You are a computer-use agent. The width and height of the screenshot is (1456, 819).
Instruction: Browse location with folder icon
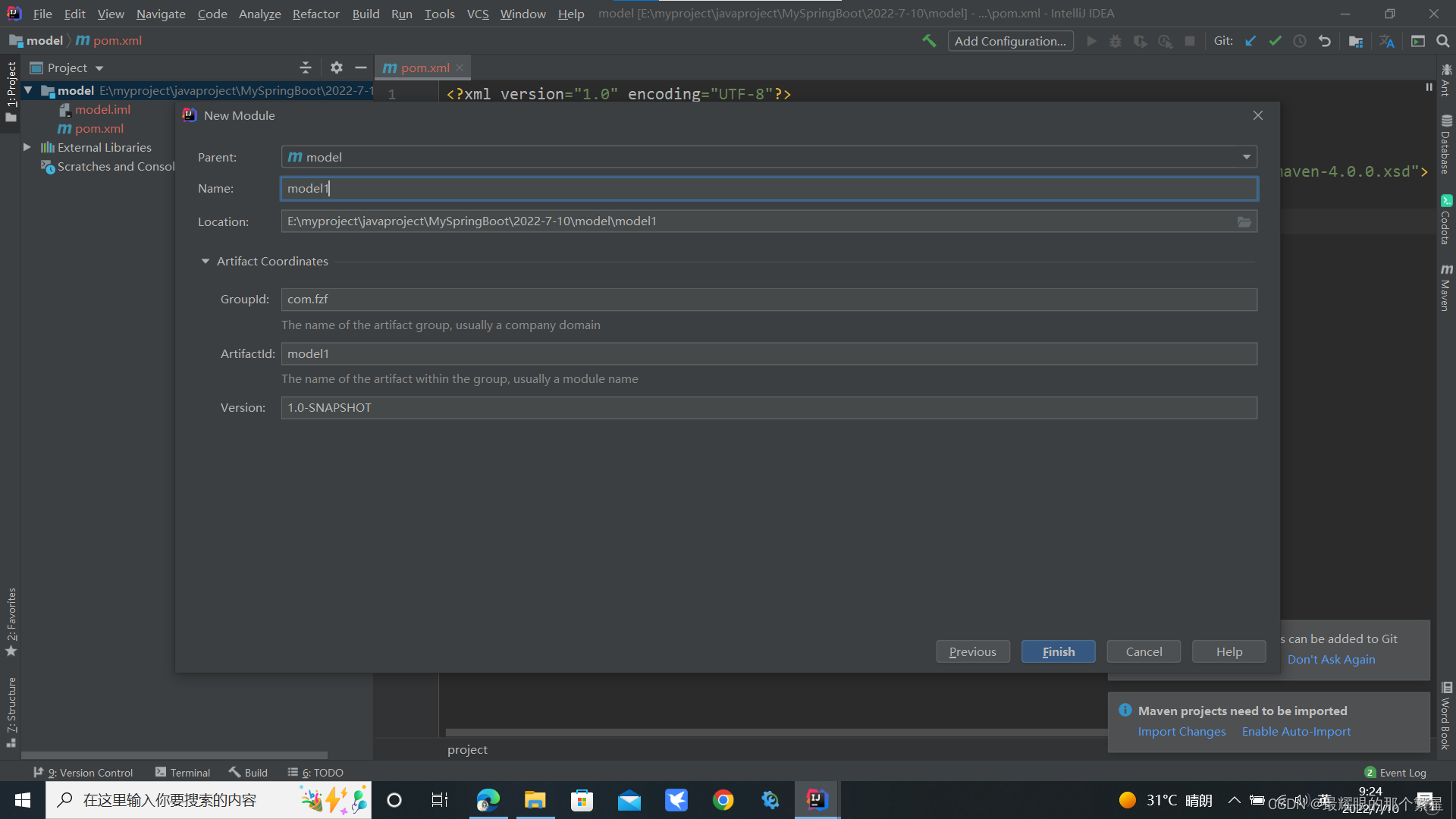1244,221
